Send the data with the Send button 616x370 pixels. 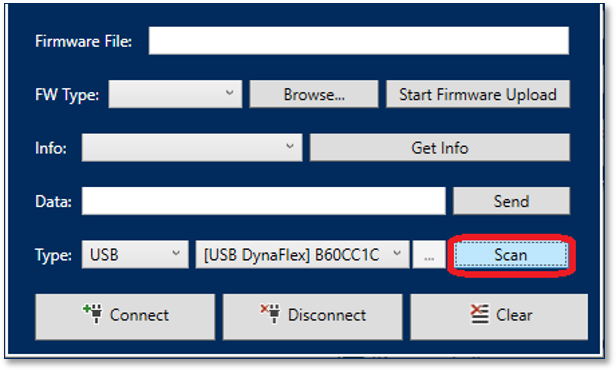tap(511, 201)
